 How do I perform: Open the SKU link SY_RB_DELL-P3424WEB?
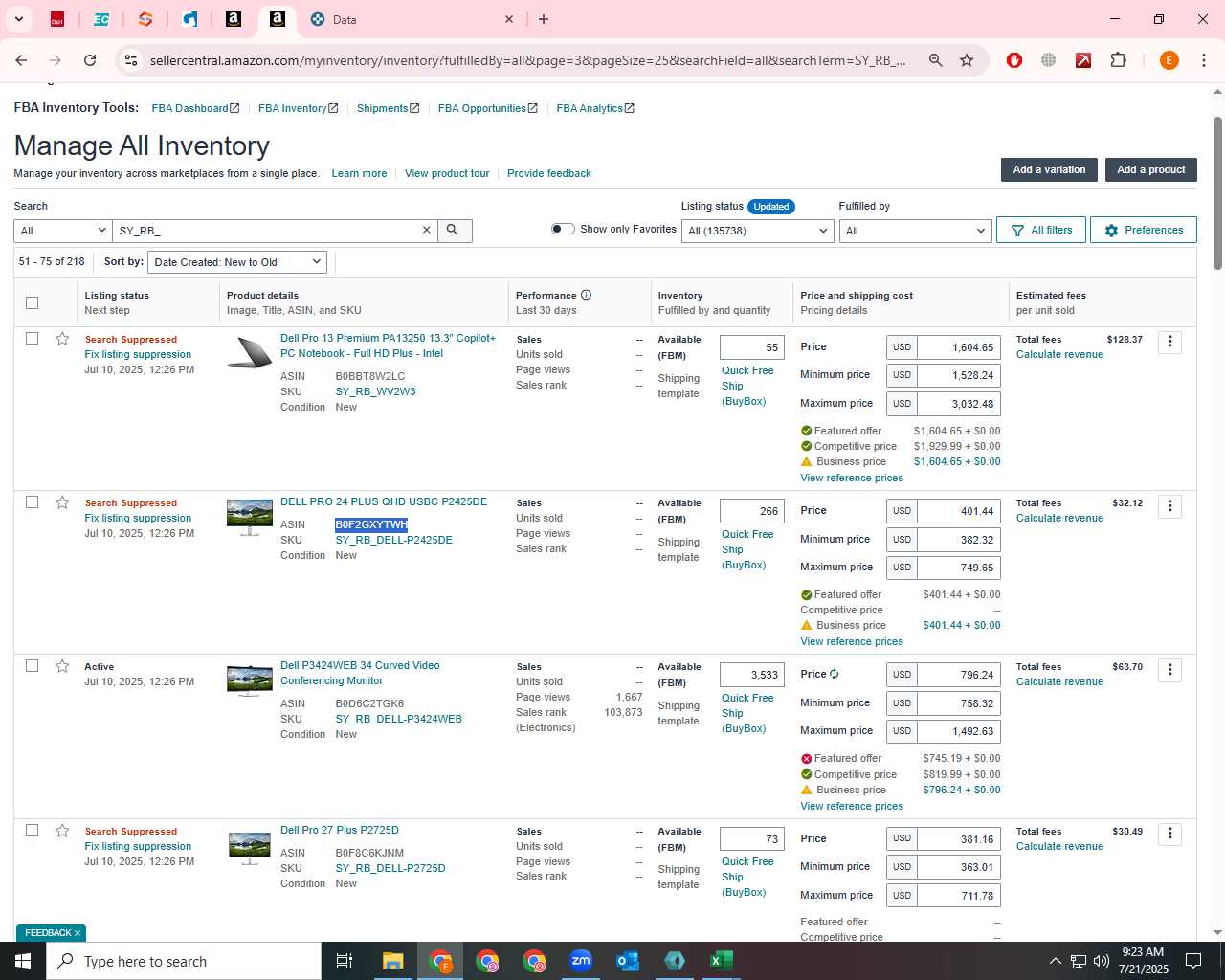tap(398, 719)
